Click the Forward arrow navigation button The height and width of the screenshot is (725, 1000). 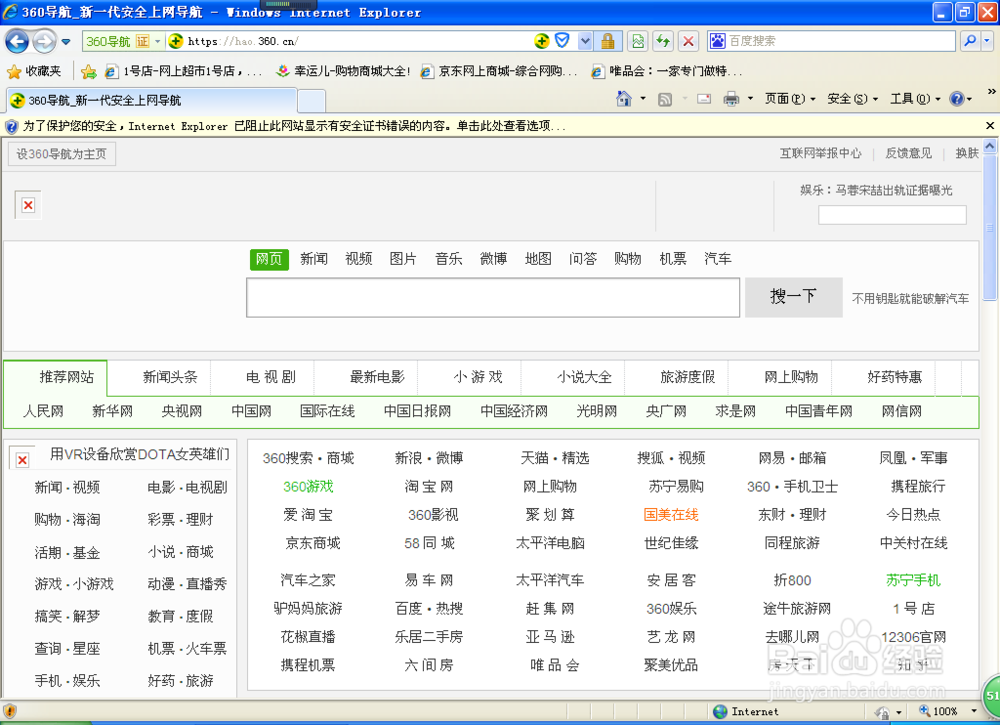(44, 42)
